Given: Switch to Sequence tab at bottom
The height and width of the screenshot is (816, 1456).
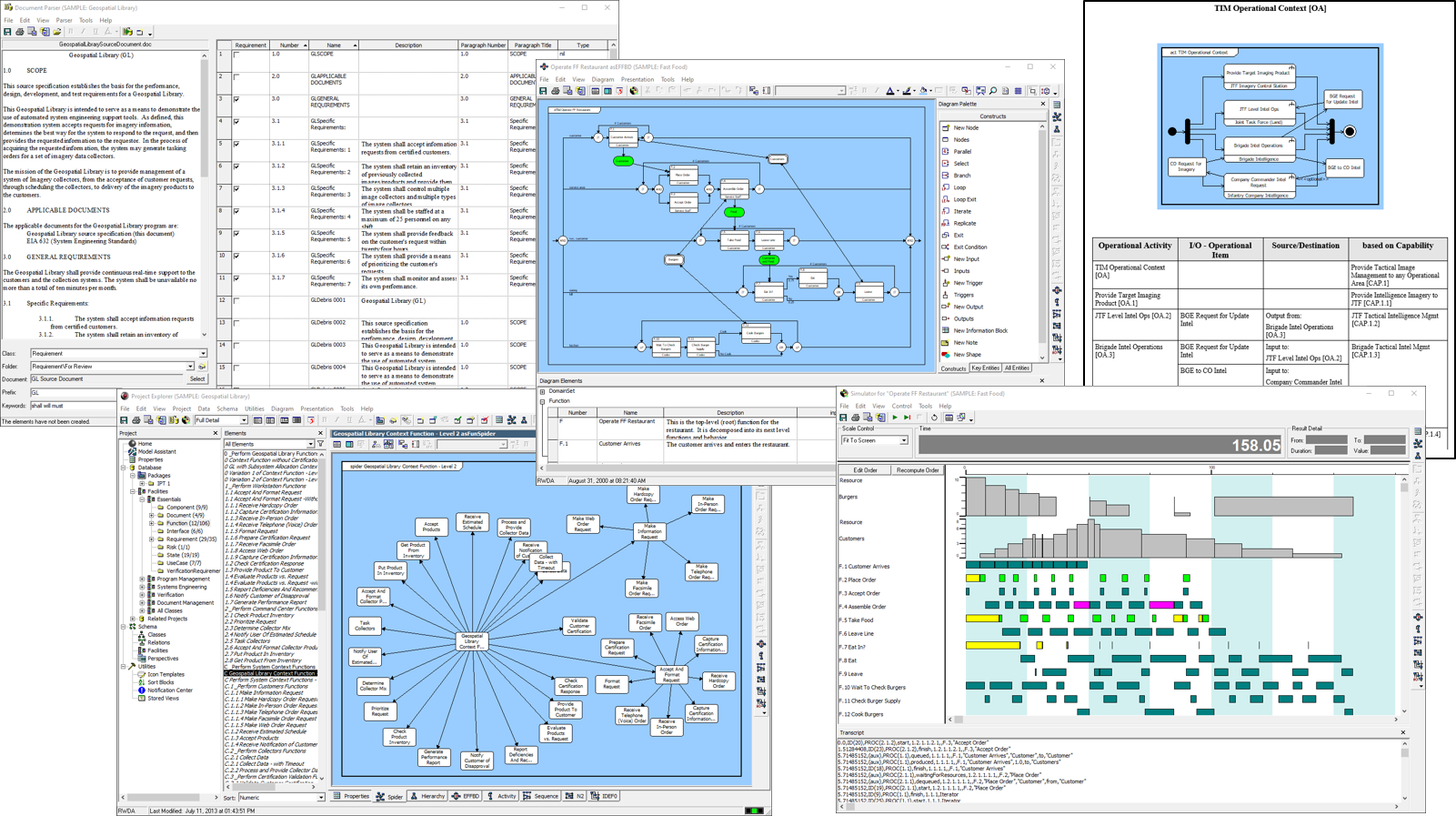Looking at the screenshot, I should tap(541, 796).
